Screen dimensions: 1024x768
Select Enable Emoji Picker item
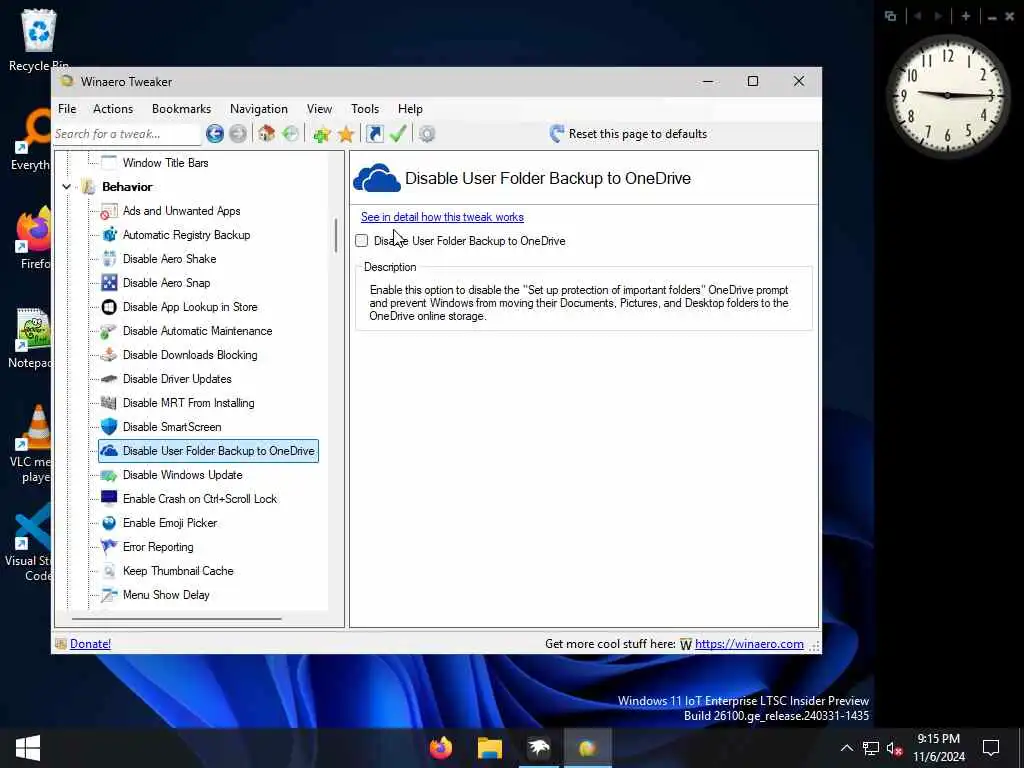(x=170, y=523)
